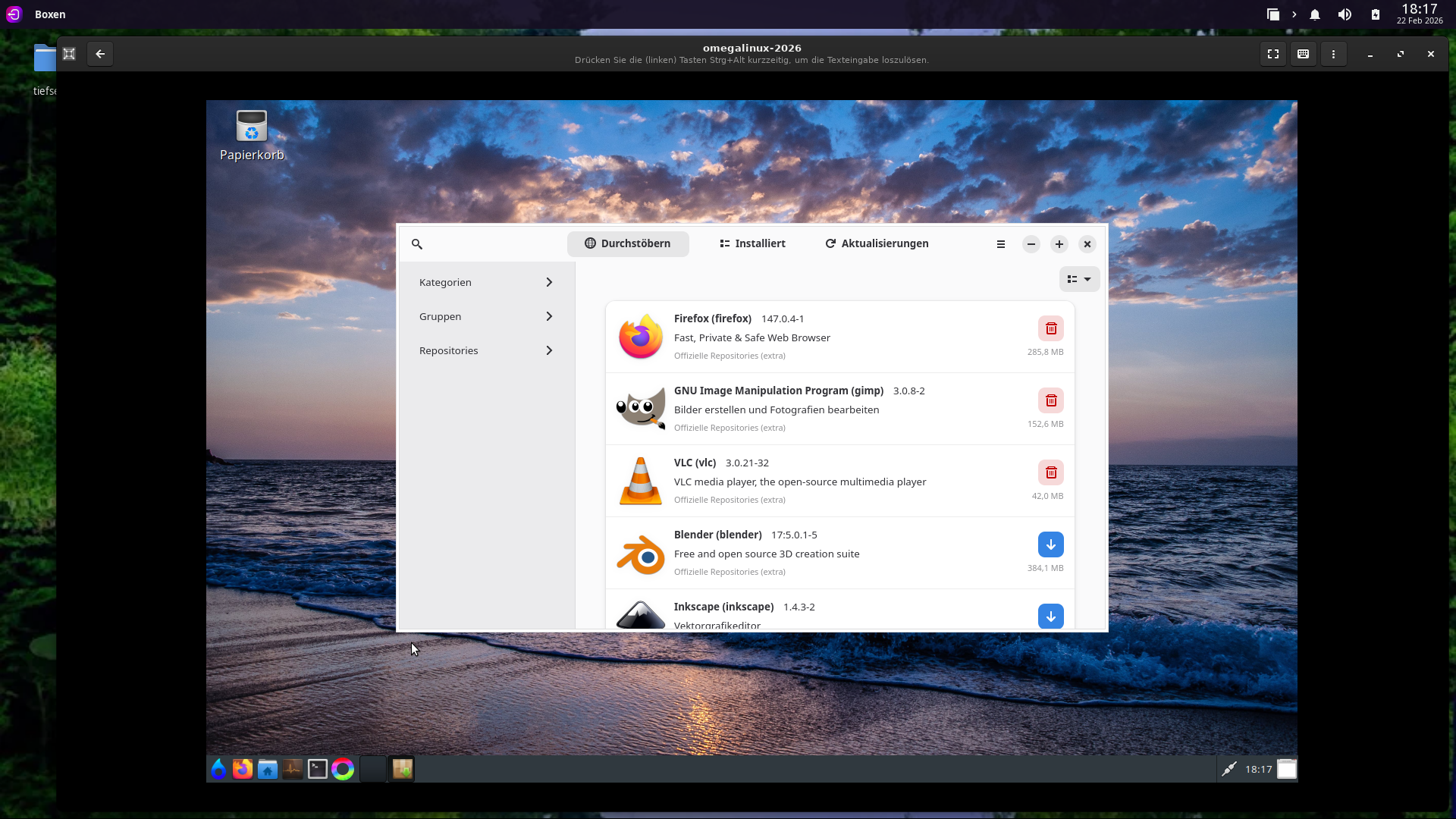Open the Boxes three-dot options menu
Screen dimensions: 1456x819
pyautogui.click(x=1333, y=54)
